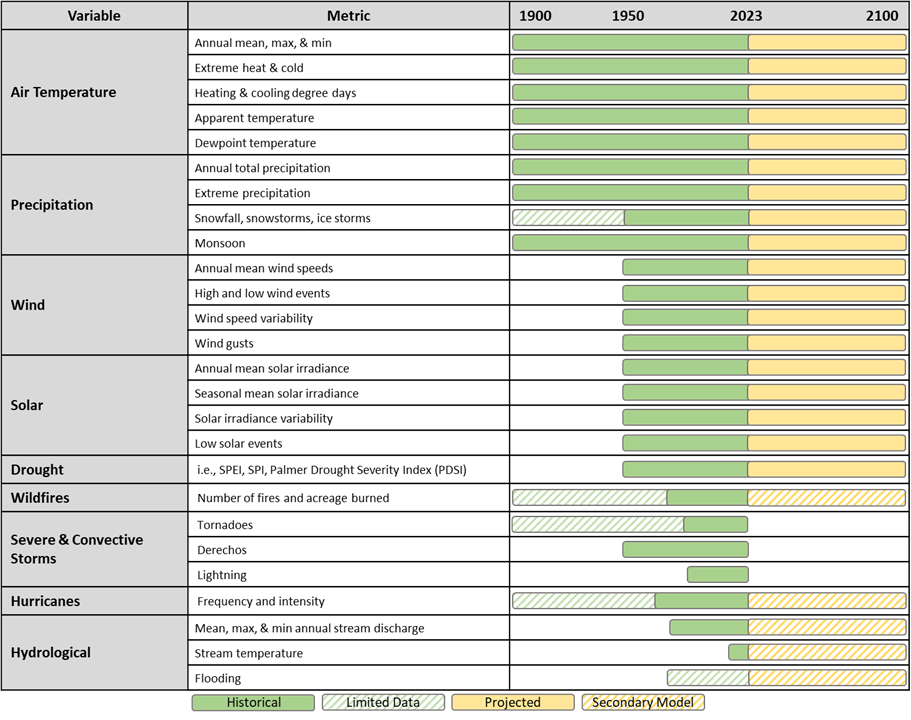
Task: Click the 2100 year label
Action: [881, 15]
